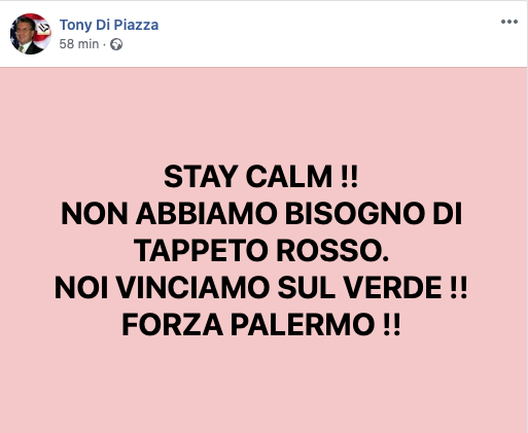Click the word FORZA in the post
Screen dimensions: 528x433
[x=172, y=325]
